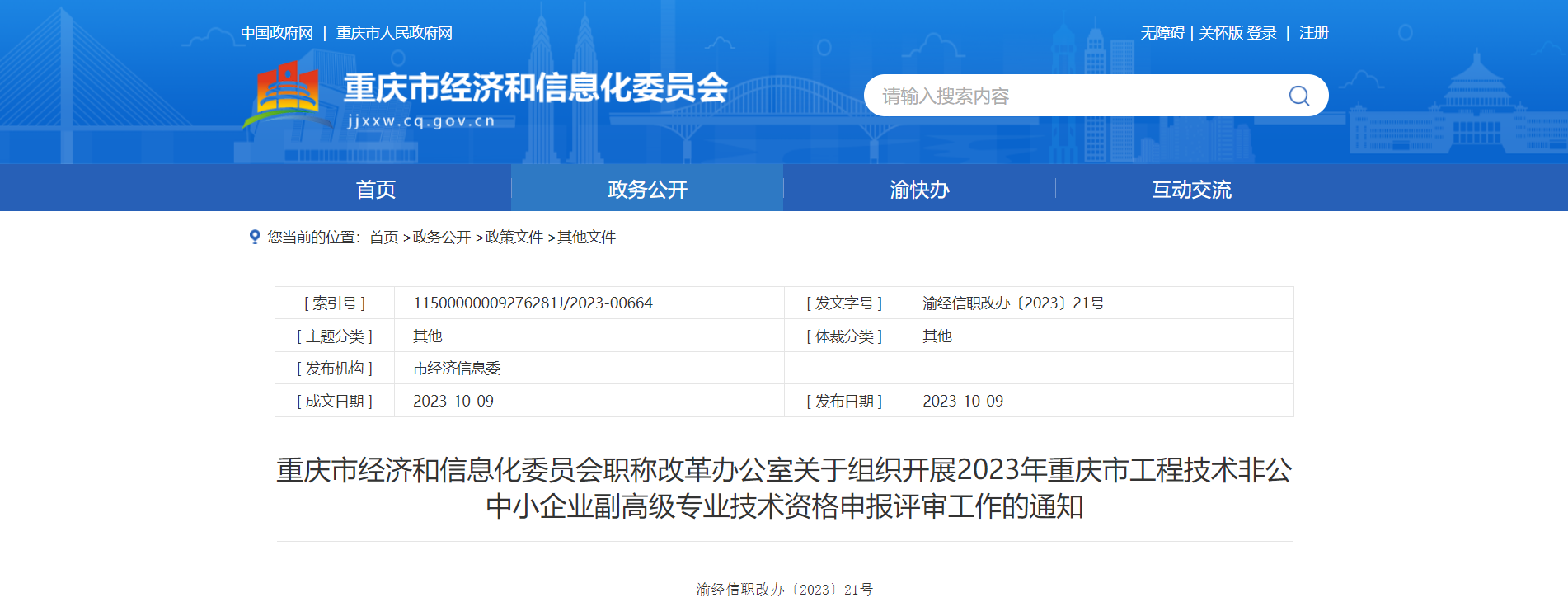Click the 注册 register link

1313,33
